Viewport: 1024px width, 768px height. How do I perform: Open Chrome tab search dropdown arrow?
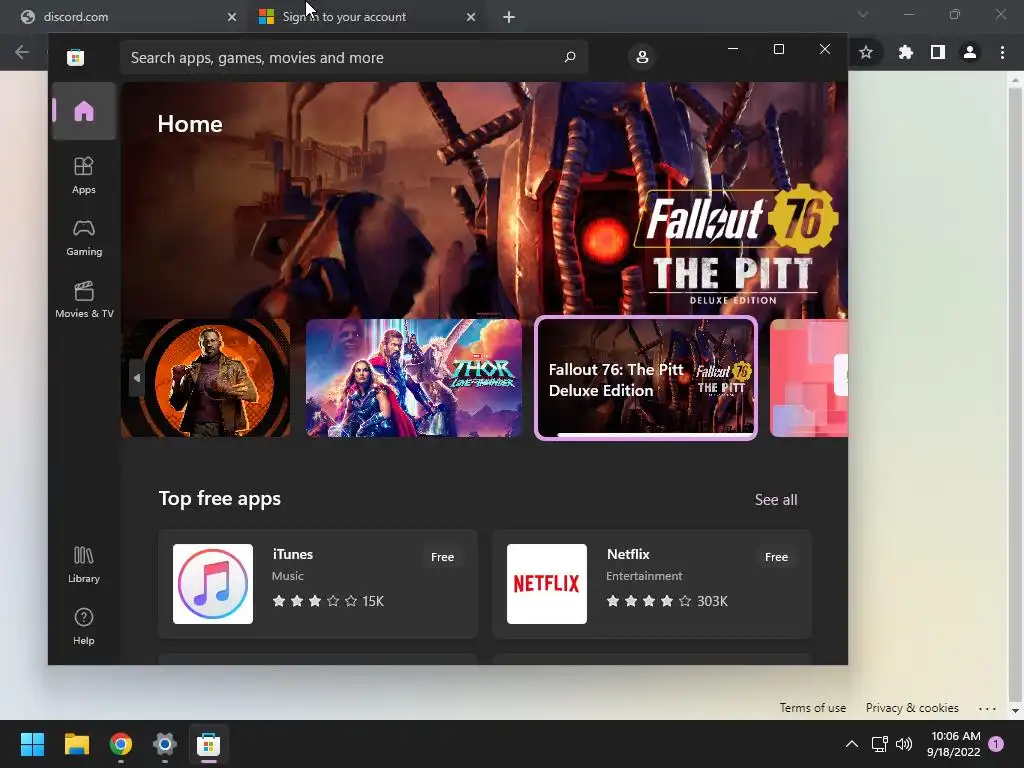[863, 14]
